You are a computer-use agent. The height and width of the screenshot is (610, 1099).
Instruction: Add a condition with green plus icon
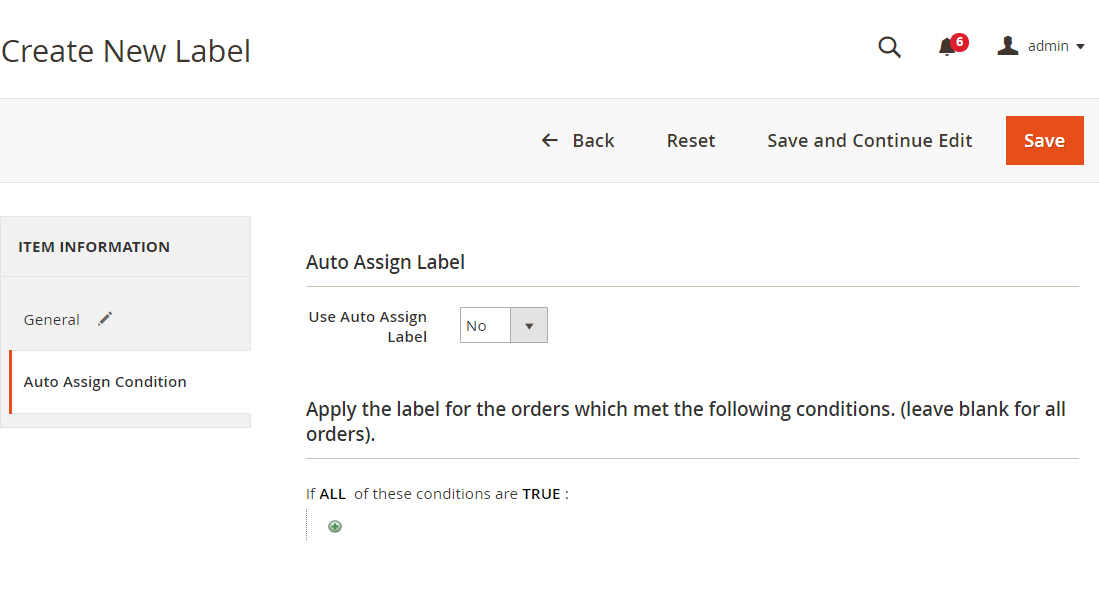coord(335,527)
